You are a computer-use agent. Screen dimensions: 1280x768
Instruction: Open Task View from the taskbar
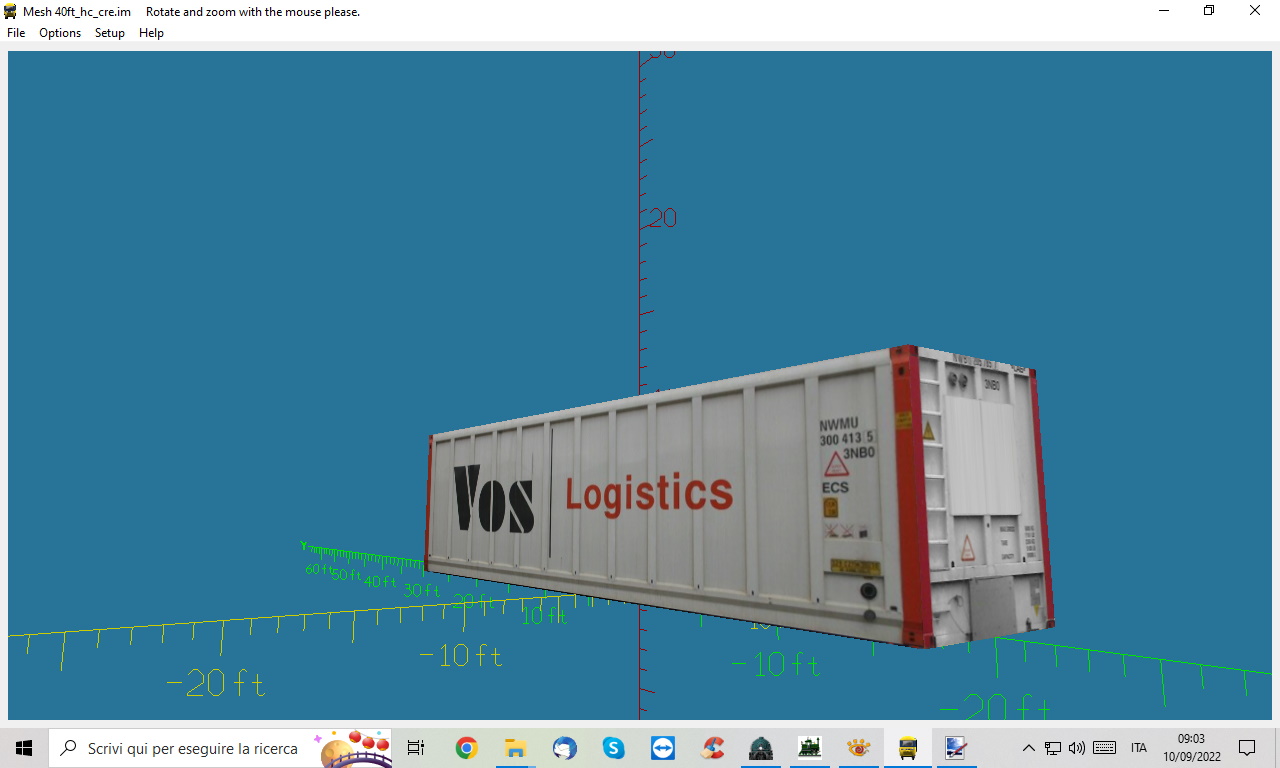click(x=416, y=748)
